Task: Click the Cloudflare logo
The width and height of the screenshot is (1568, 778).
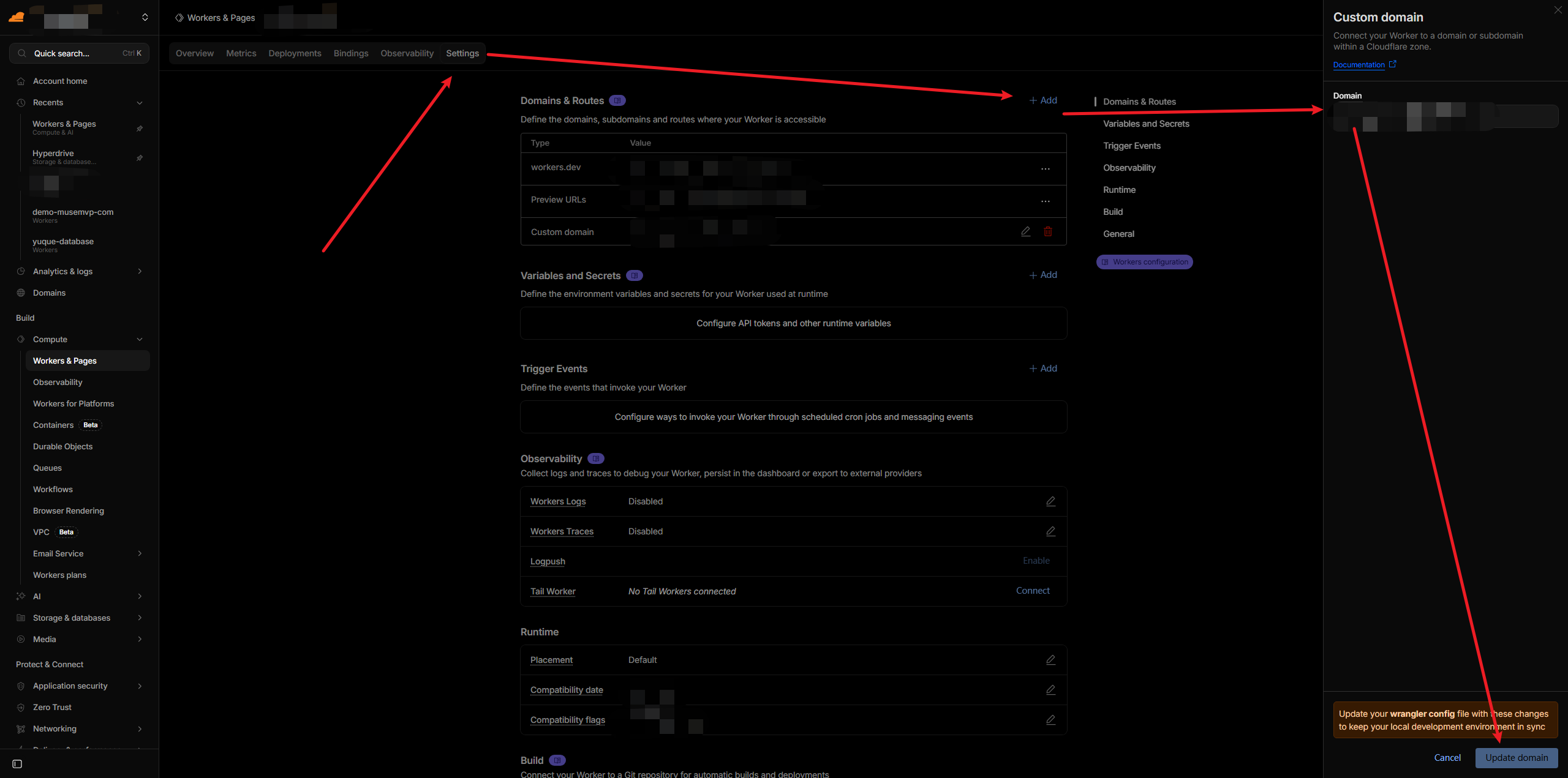Action: (17, 17)
